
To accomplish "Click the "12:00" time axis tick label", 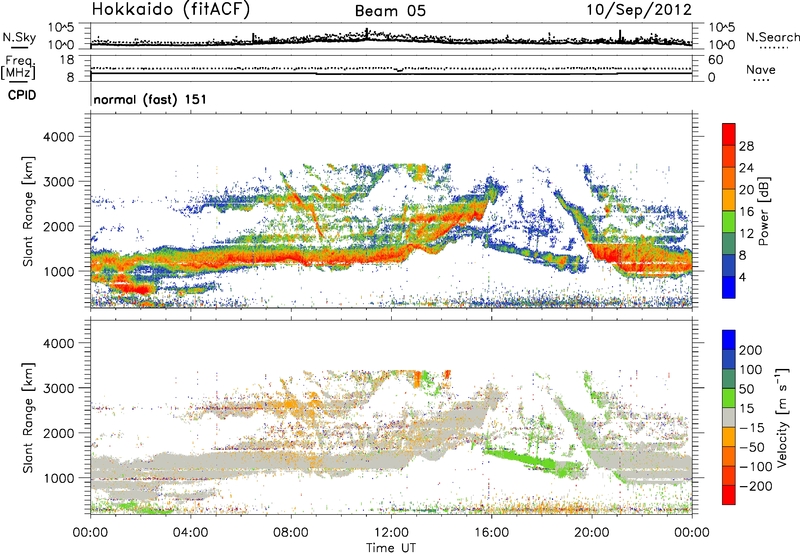I will pos(391,533).
